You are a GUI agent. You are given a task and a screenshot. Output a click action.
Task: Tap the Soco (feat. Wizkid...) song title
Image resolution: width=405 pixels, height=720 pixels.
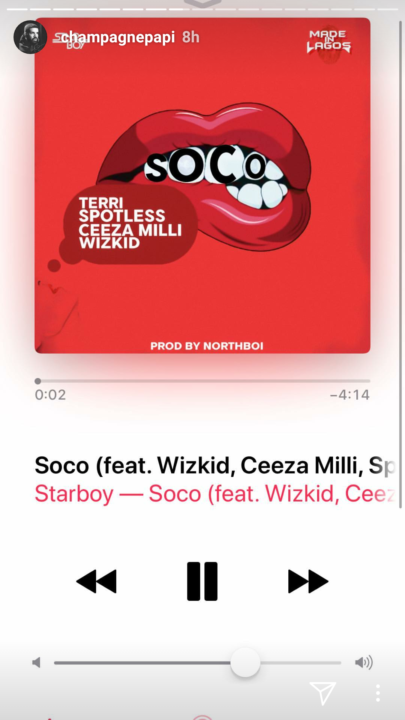[216, 466]
